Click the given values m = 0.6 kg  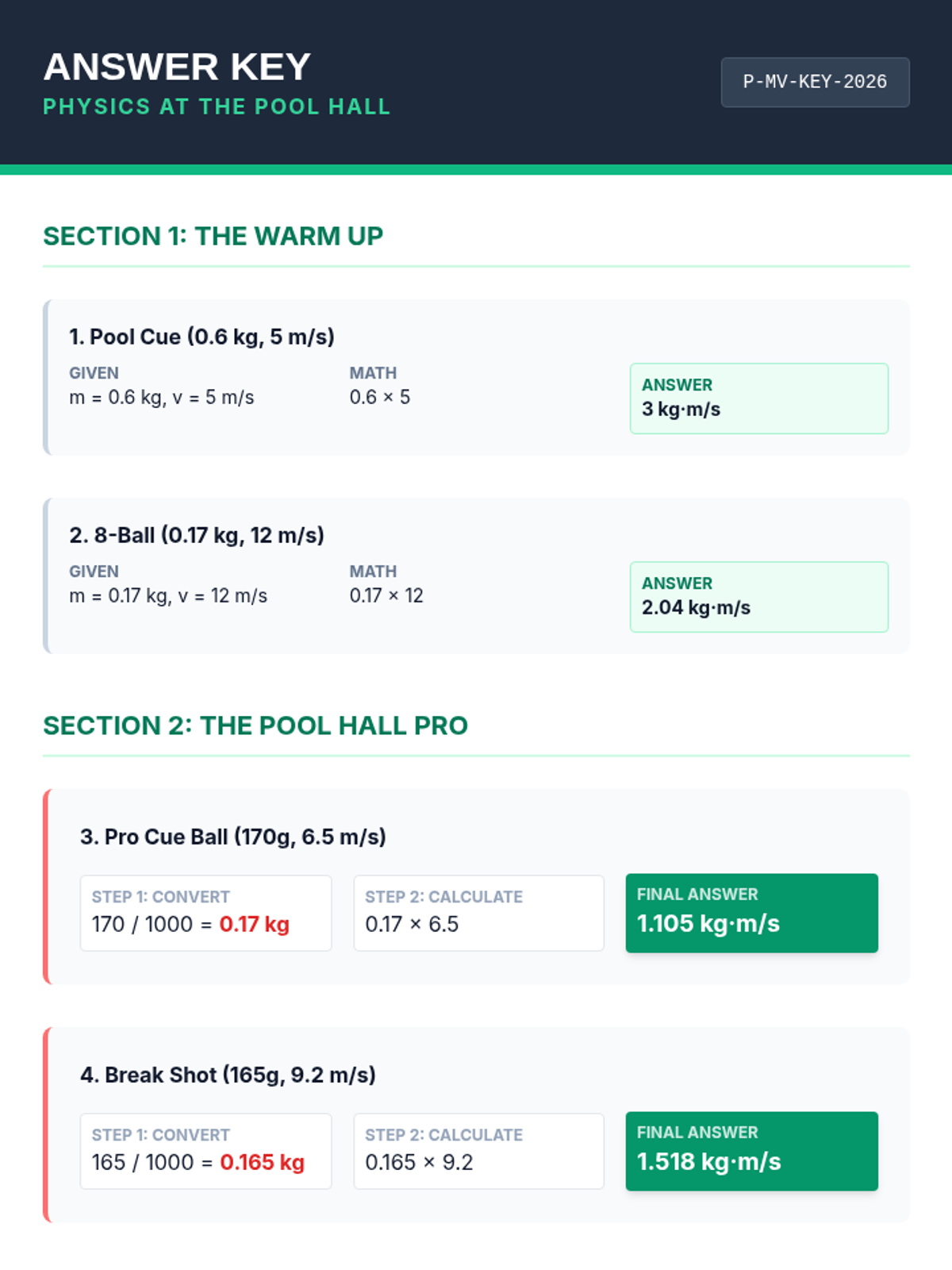(x=162, y=398)
